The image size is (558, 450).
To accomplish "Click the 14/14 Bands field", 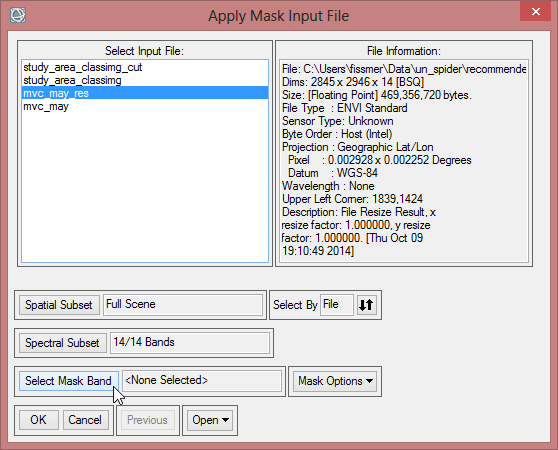I will tap(190, 343).
